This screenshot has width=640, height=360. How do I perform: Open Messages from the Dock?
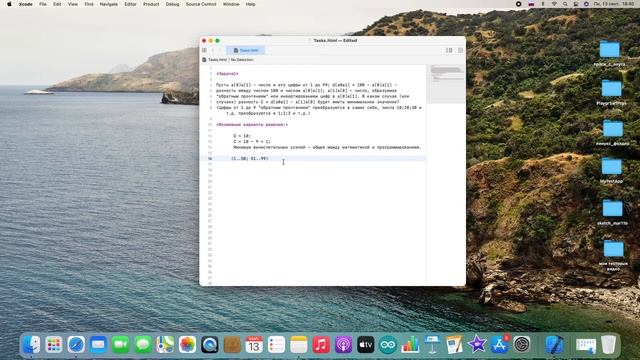click(x=143, y=345)
